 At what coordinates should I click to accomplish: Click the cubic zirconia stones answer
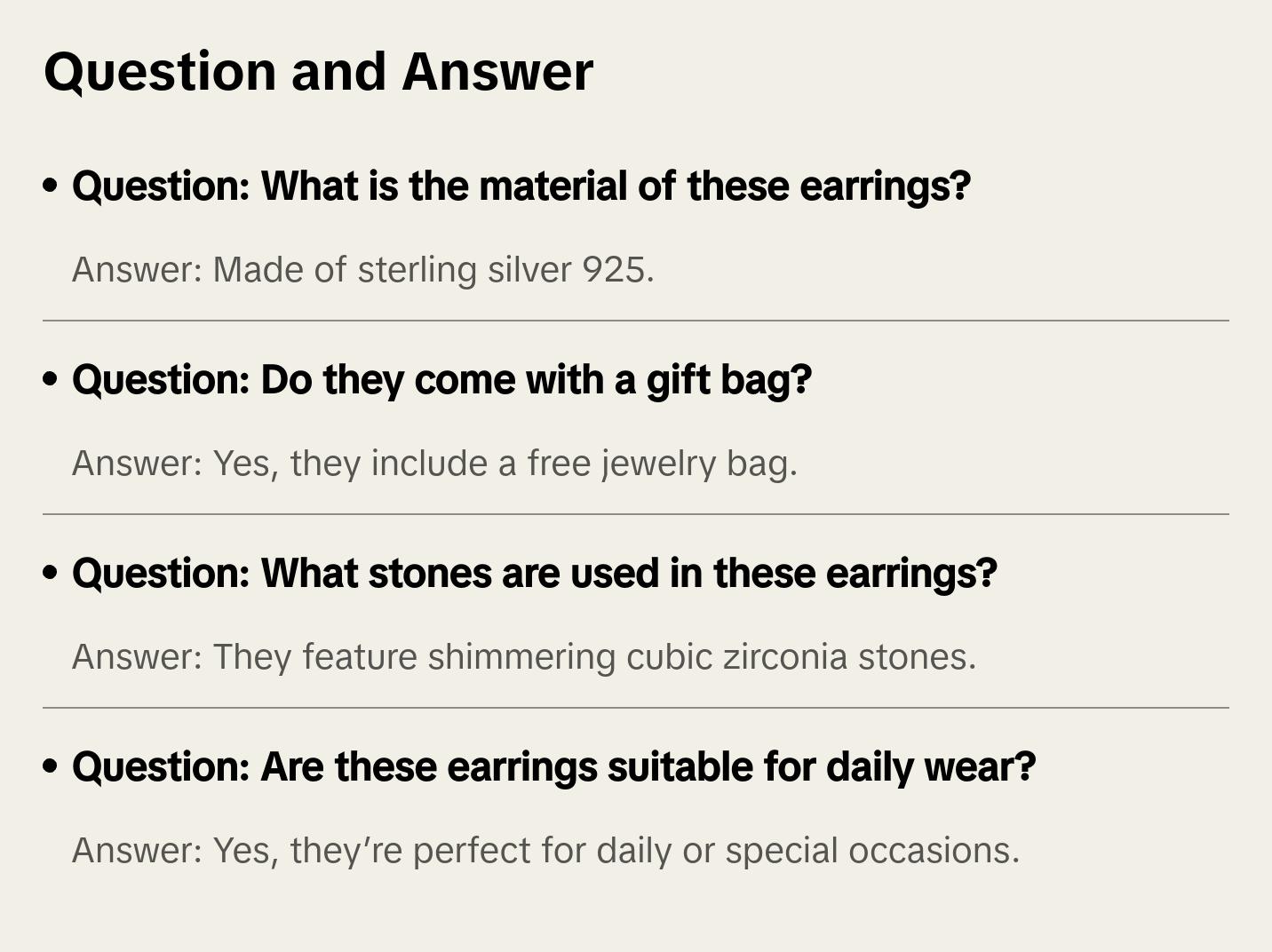tap(523, 657)
